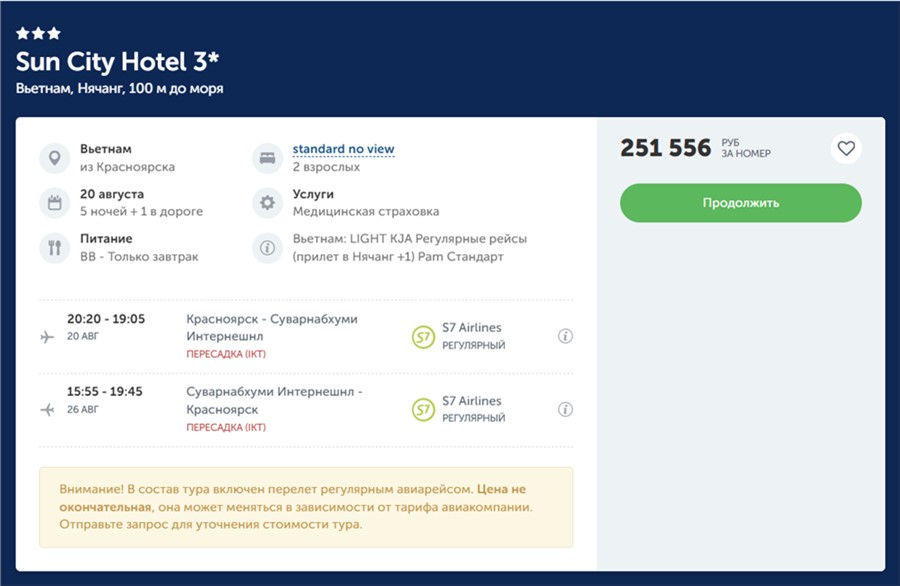
Task: Click the calendar icon beside 20 августа
Action: tap(55, 203)
